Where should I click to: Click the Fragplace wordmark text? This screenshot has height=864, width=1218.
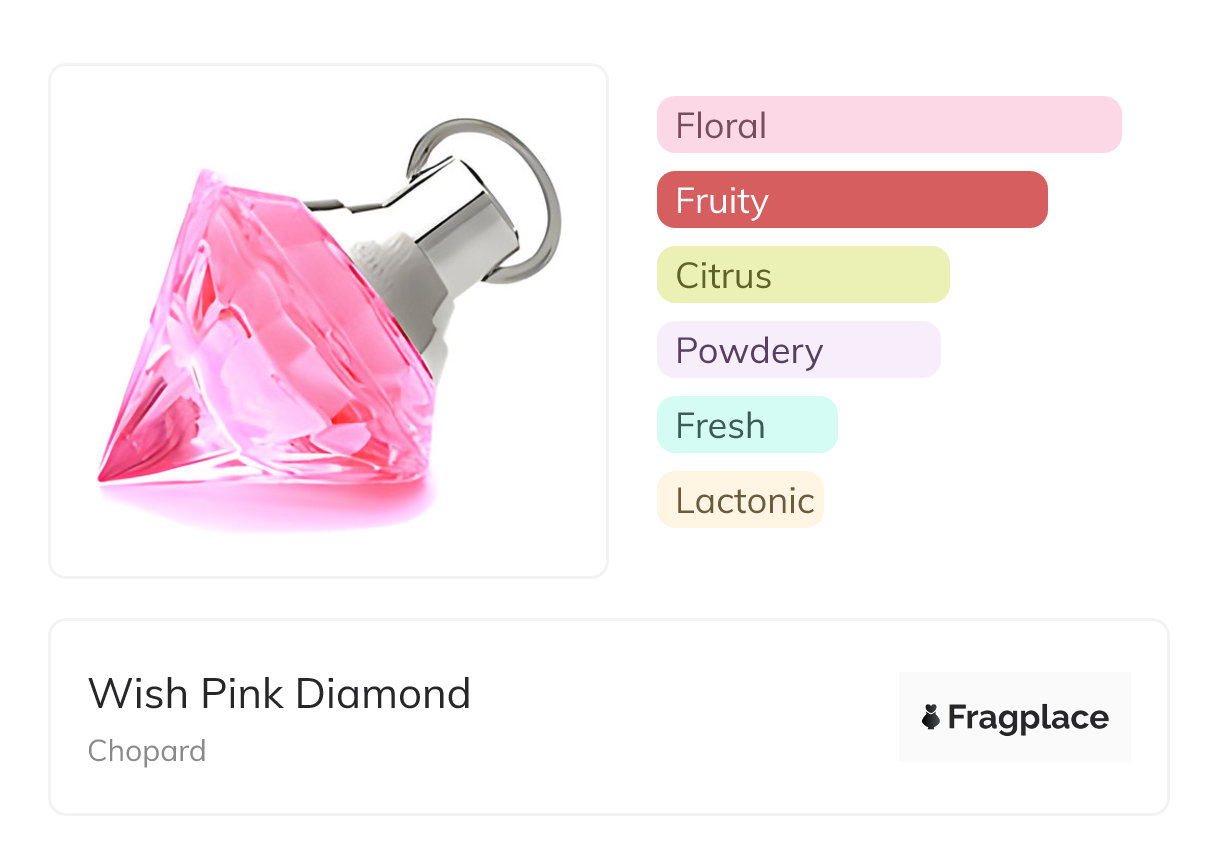point(1028,717)
